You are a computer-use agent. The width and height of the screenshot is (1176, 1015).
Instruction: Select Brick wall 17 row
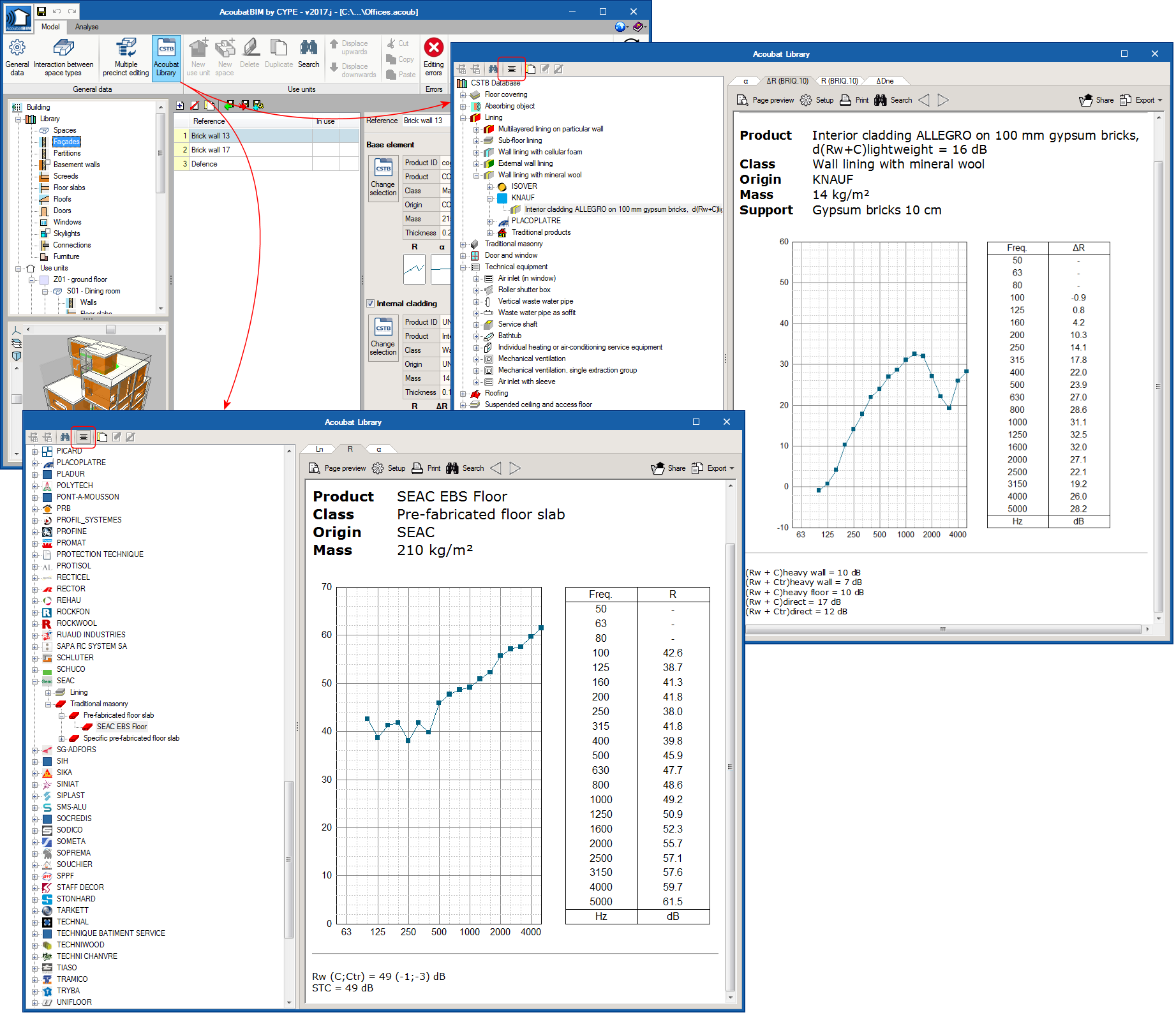pos(267,150)
